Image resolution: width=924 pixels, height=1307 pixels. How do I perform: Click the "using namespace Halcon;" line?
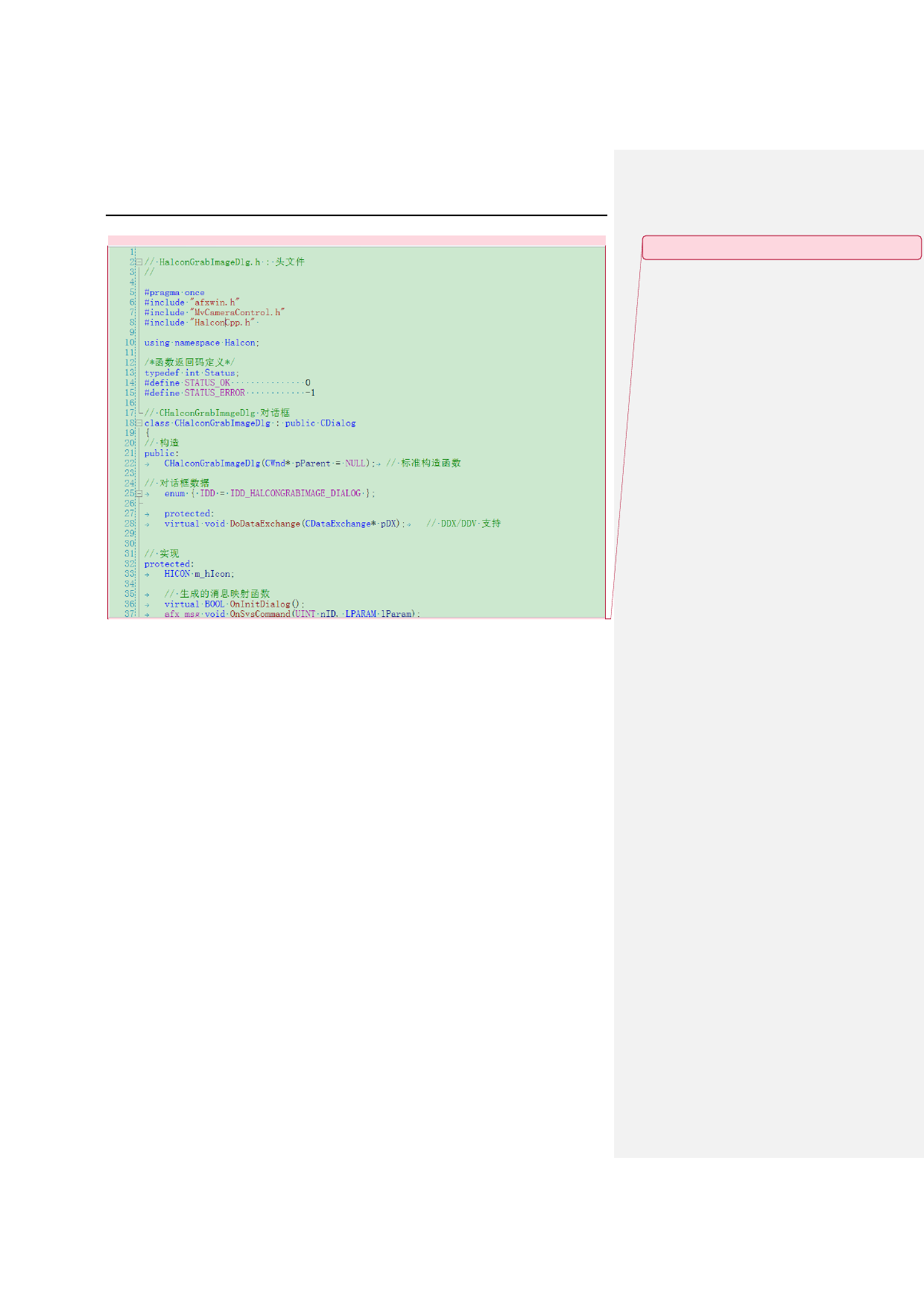click(x=201, y=343)
